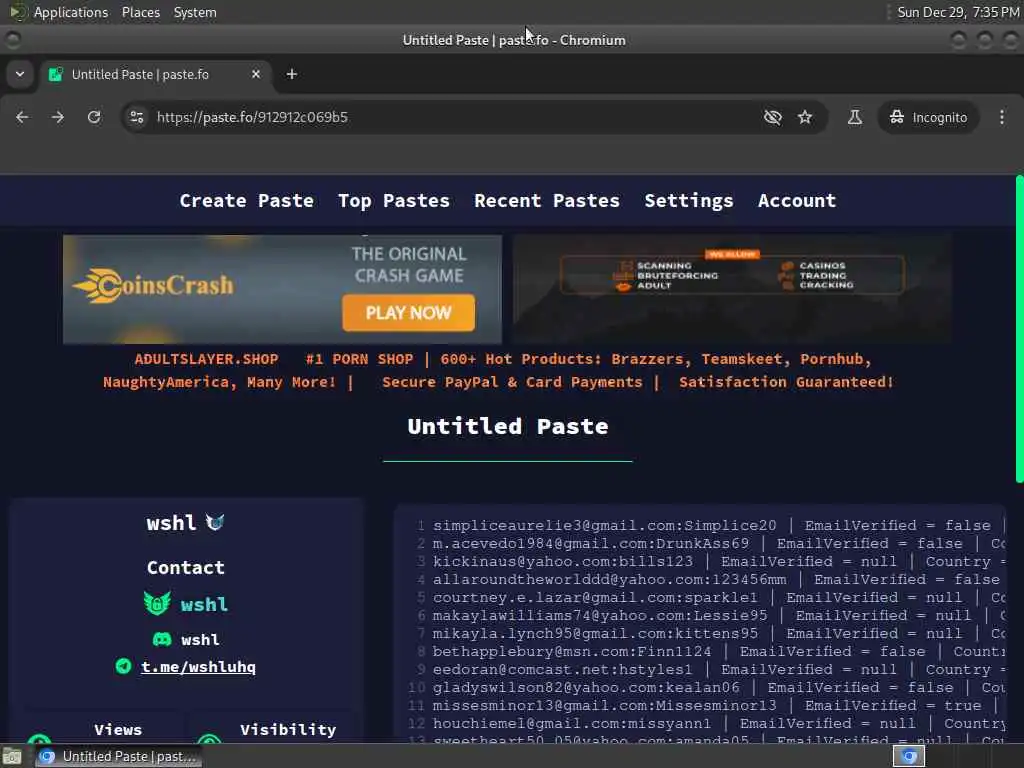The width and height of the screenshot is (1024, 768).
Task: Click the Discord icon beside wshl
Action: click(162, 639)
